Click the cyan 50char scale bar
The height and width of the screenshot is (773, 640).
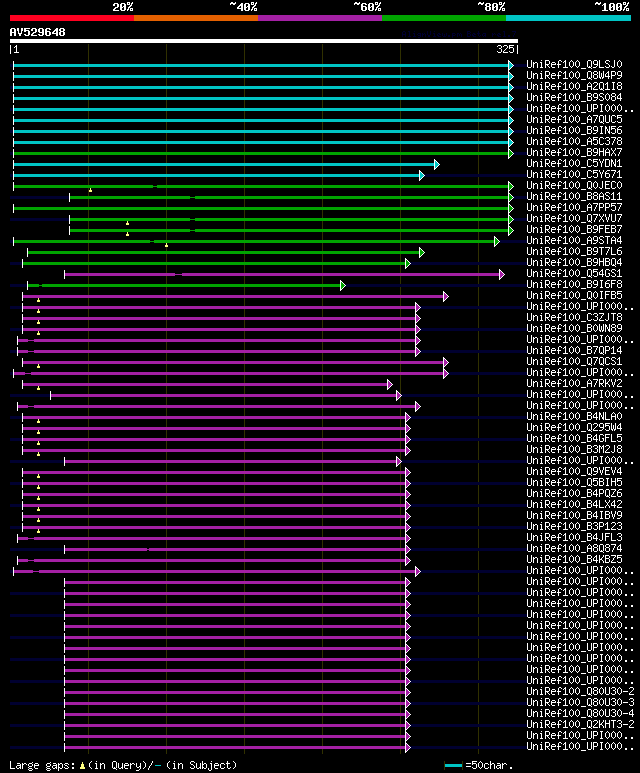click(453, 766)
